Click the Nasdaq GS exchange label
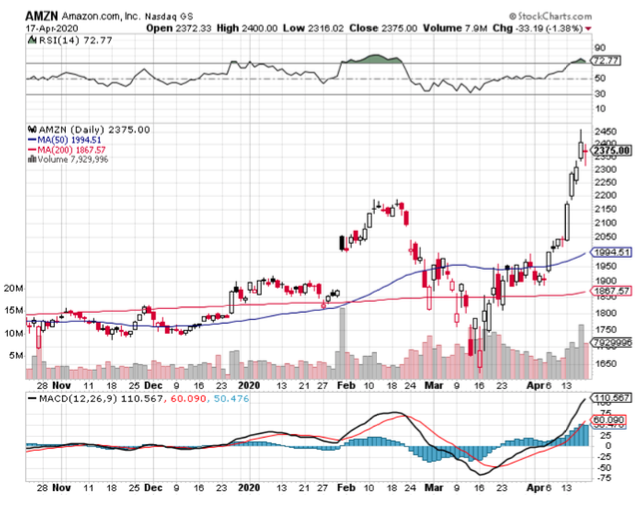The height and width of the screenshot is (507, 636). [169, 17]
